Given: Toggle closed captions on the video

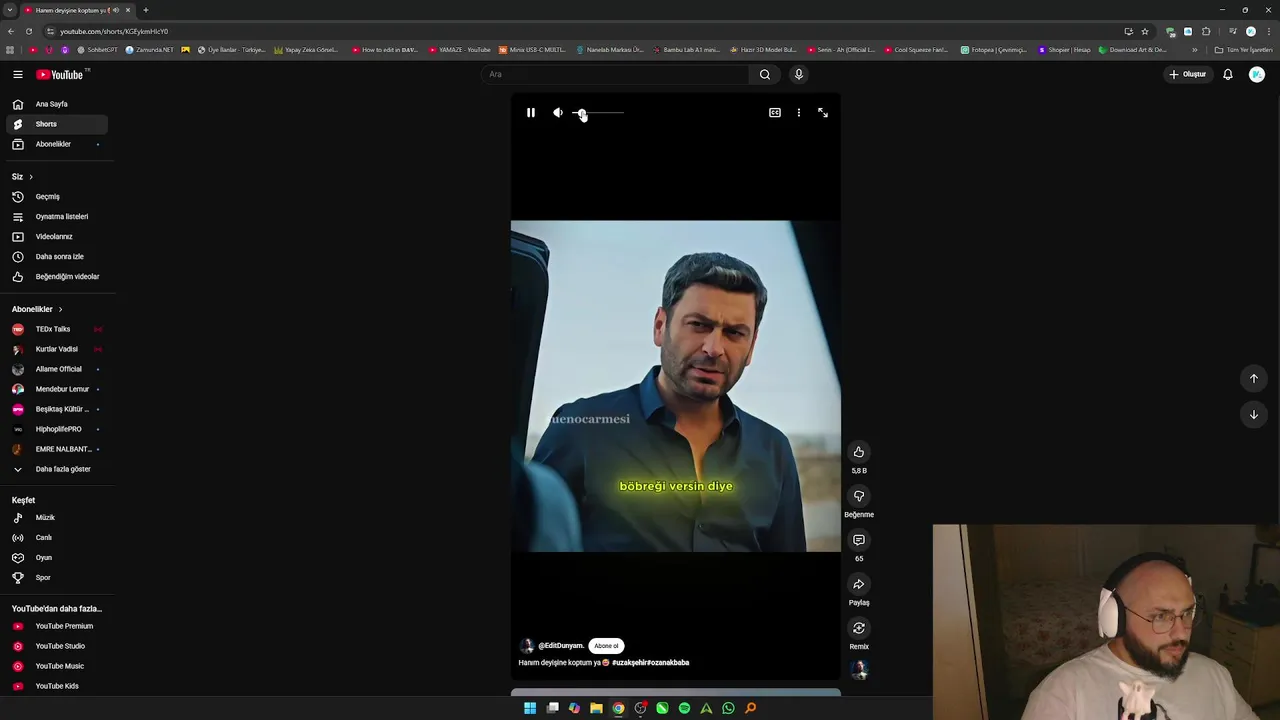Looking at the screenshot, I should [x=774, y=113].
